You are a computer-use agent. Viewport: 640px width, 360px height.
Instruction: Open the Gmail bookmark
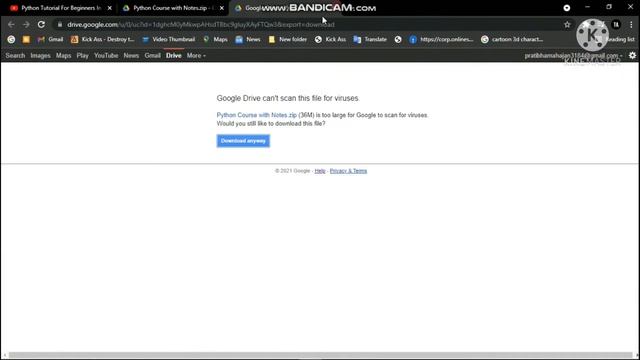click(51, 39)
